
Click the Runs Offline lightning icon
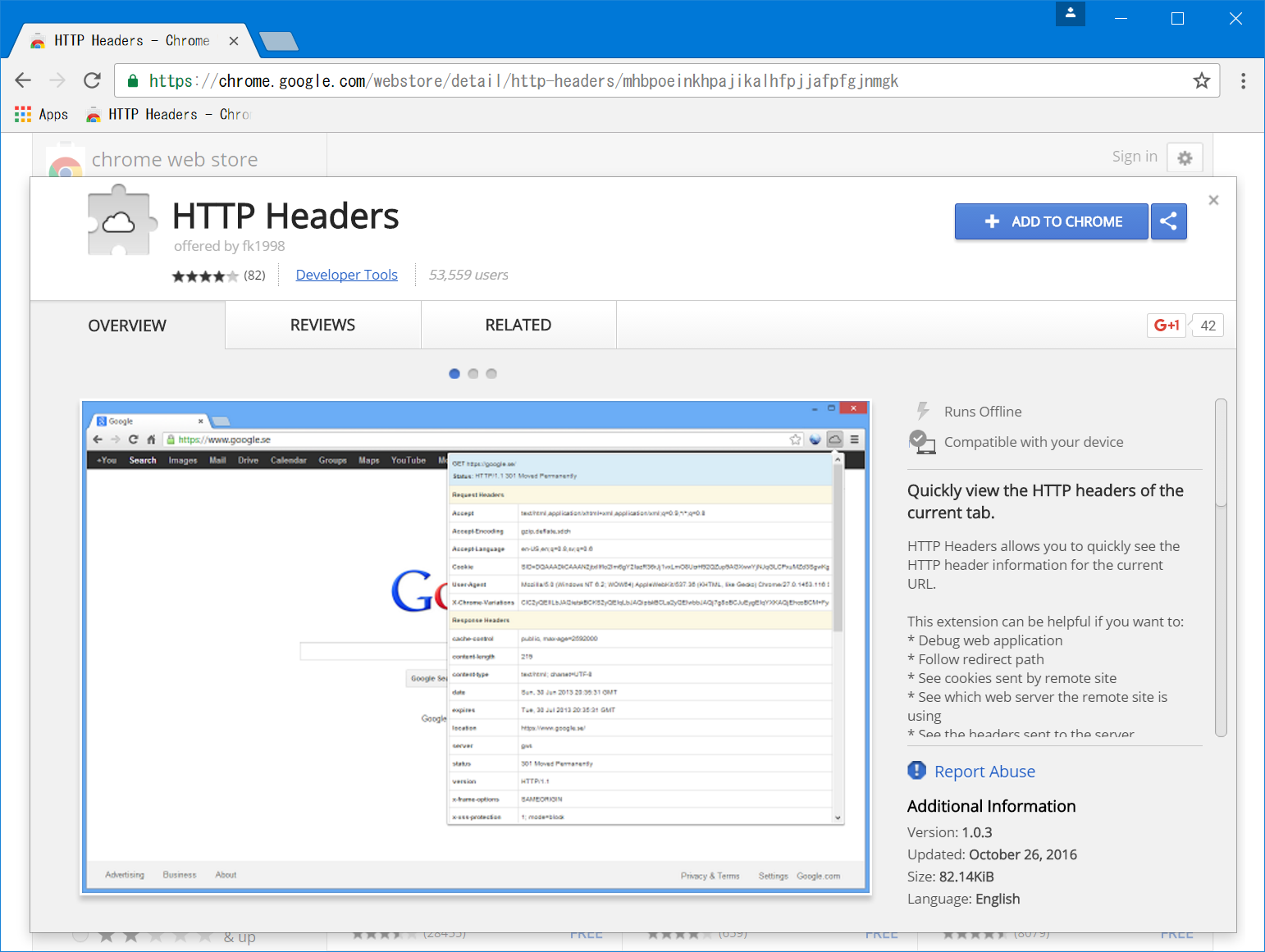923,411
